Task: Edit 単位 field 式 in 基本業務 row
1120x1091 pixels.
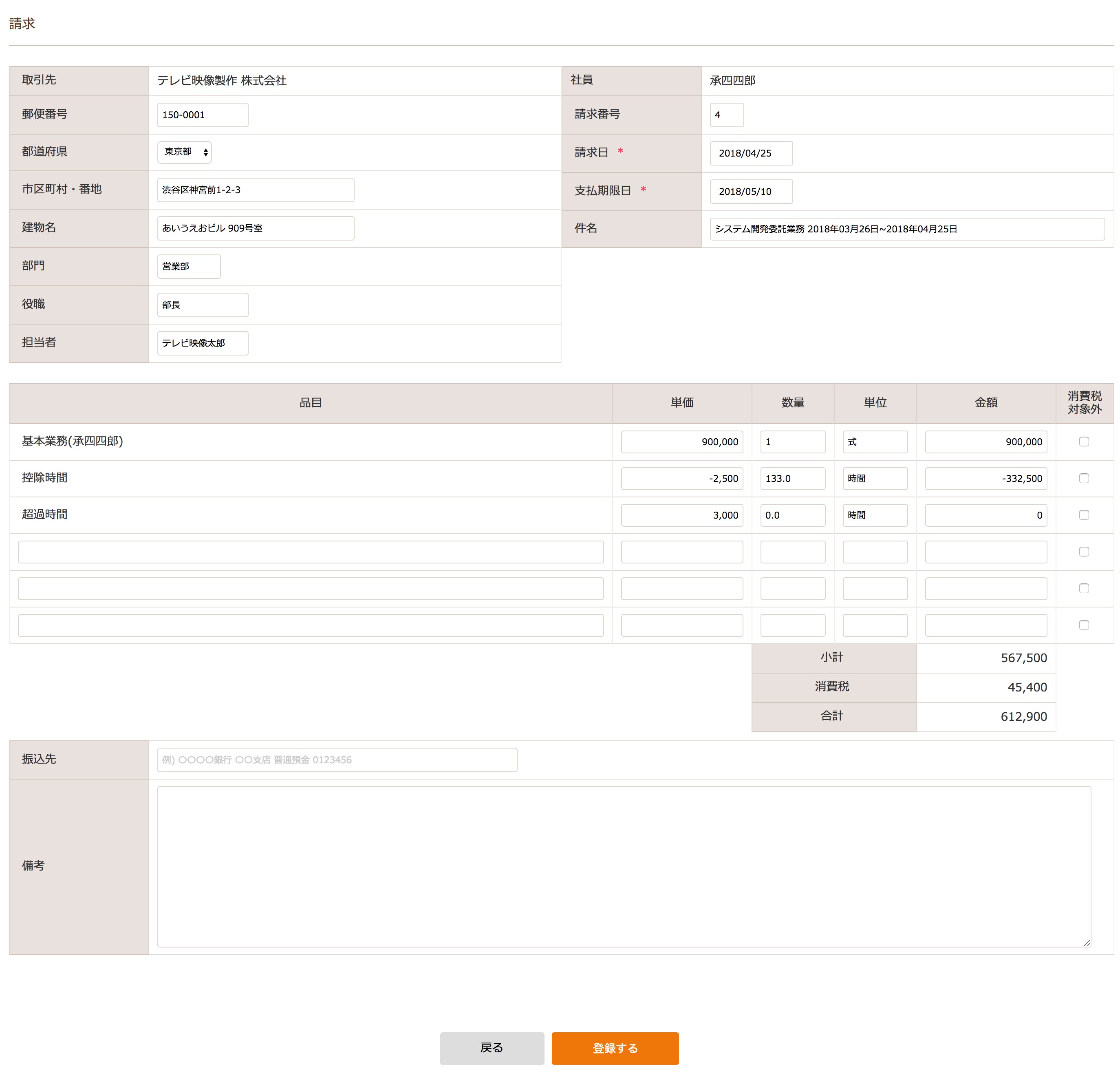Action: tap(875, 442)
